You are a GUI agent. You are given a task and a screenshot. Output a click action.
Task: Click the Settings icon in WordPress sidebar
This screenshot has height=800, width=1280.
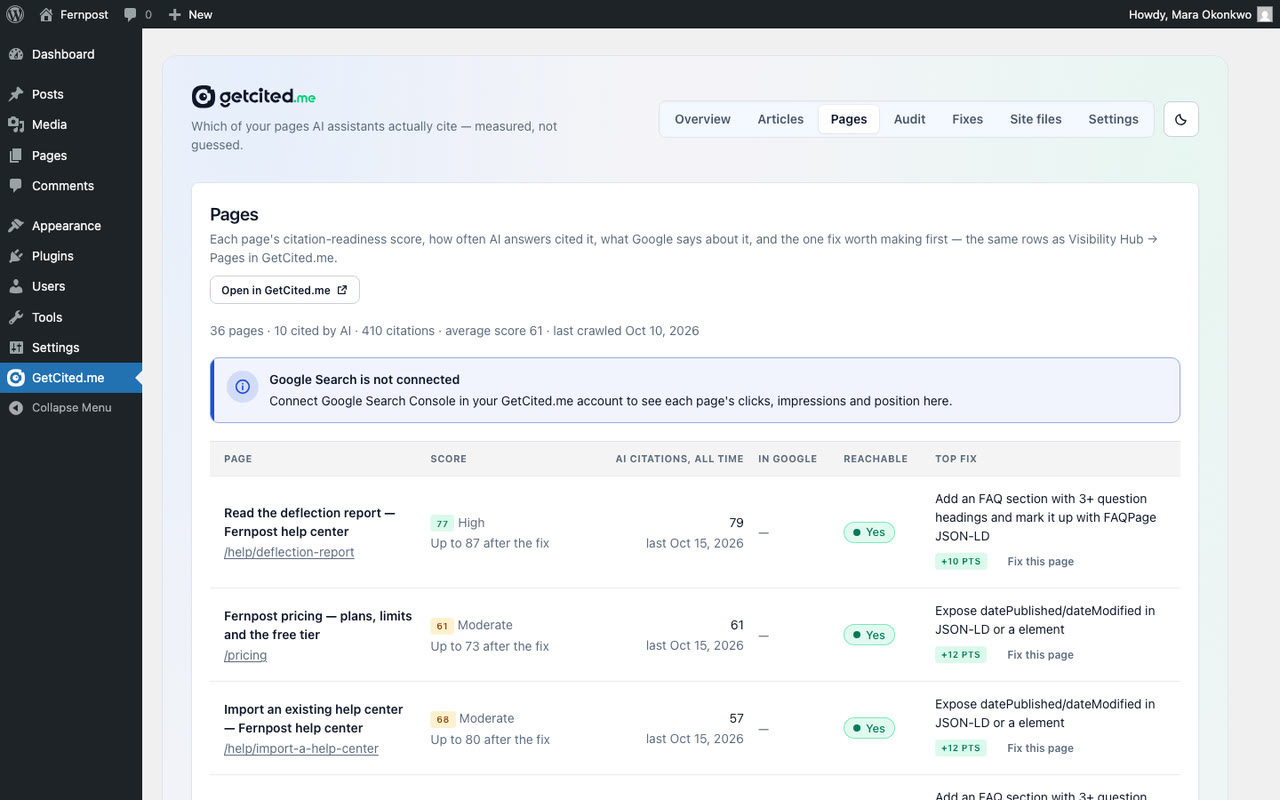pyautogui.click(x=16, y=347)
